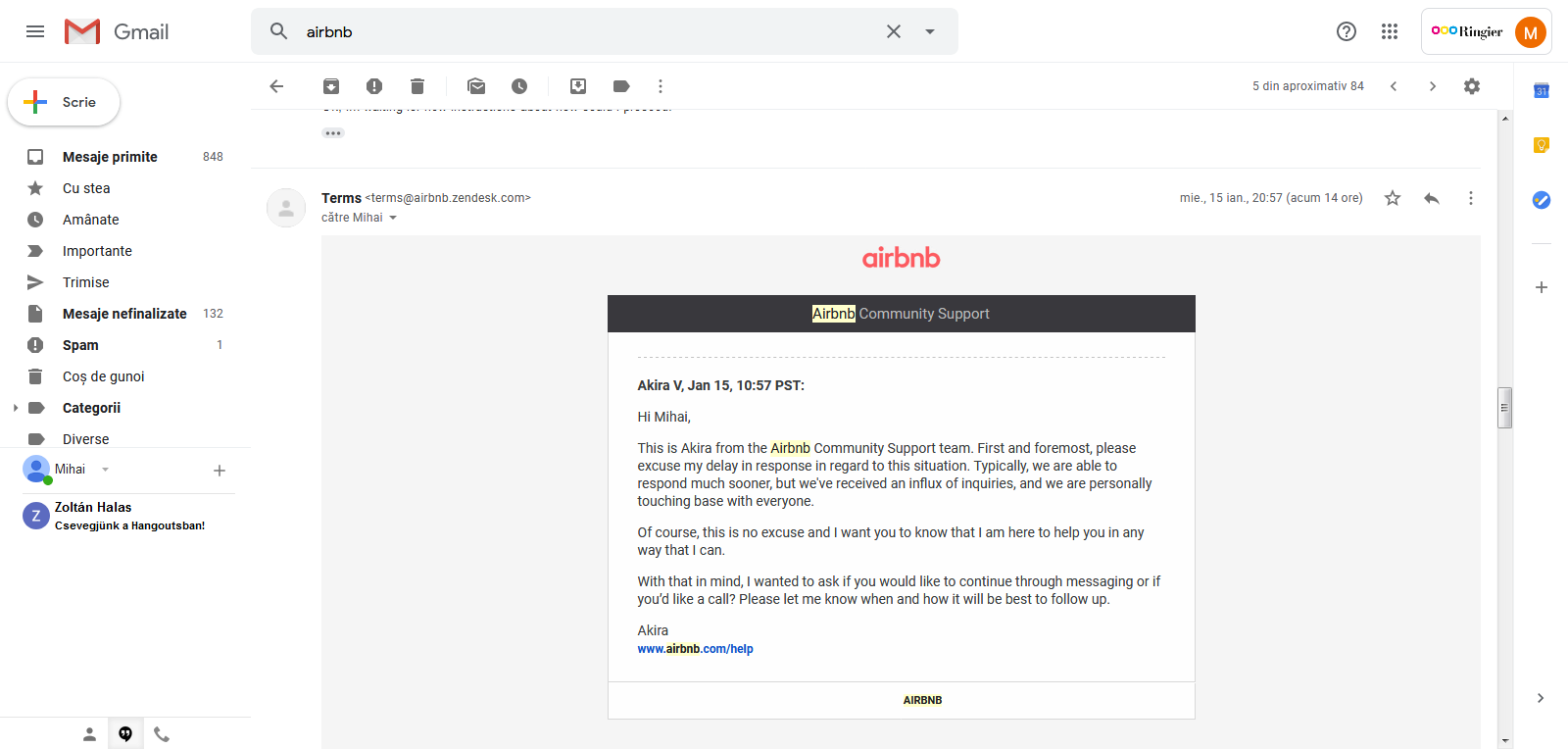Show trimmed content ellipsis
The height and width of the screenshot is (749, 1568).
(333, 133)
